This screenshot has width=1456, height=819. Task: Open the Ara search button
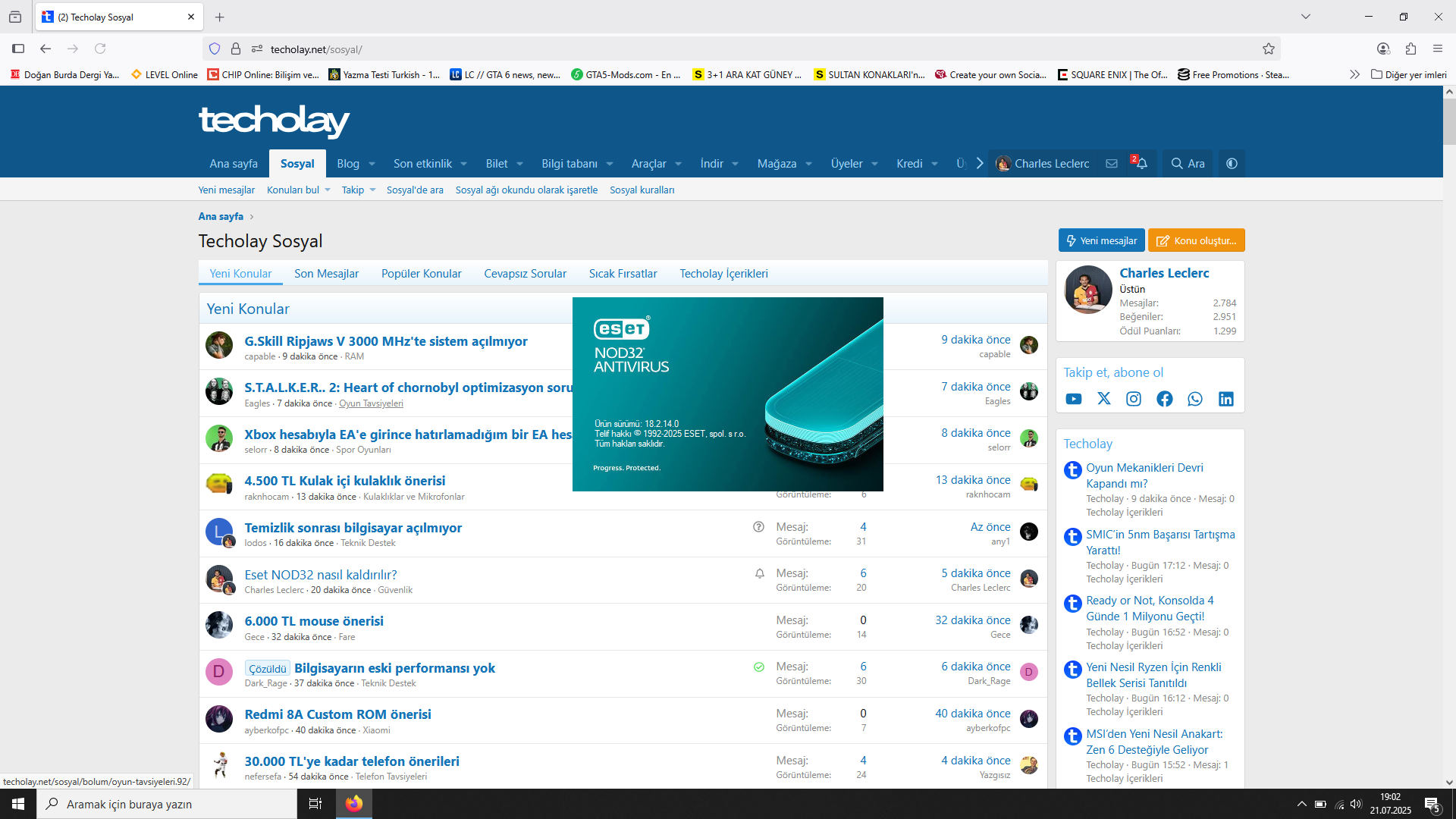pos(1188,164)
